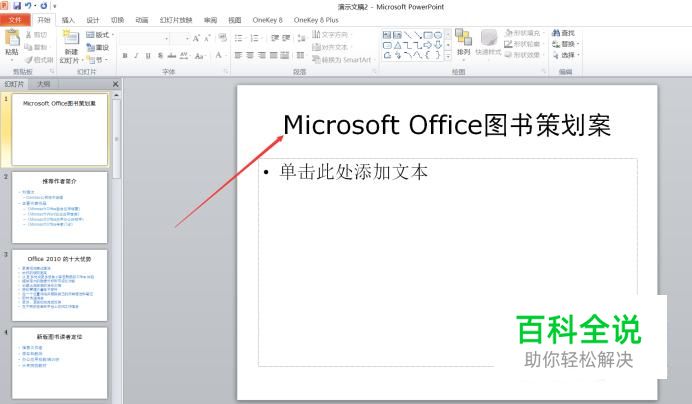Select the Arrow line shape
Screen dimensions: 692x404
coord(417,35)
